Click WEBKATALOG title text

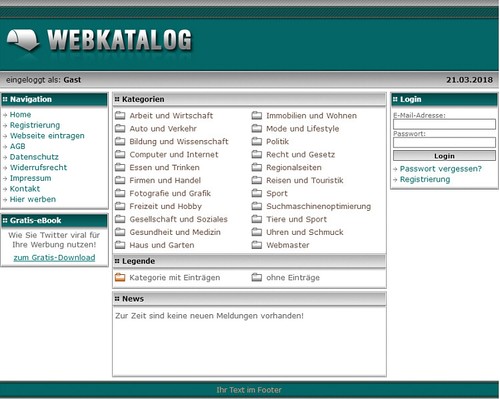click(x=120, y=40)
